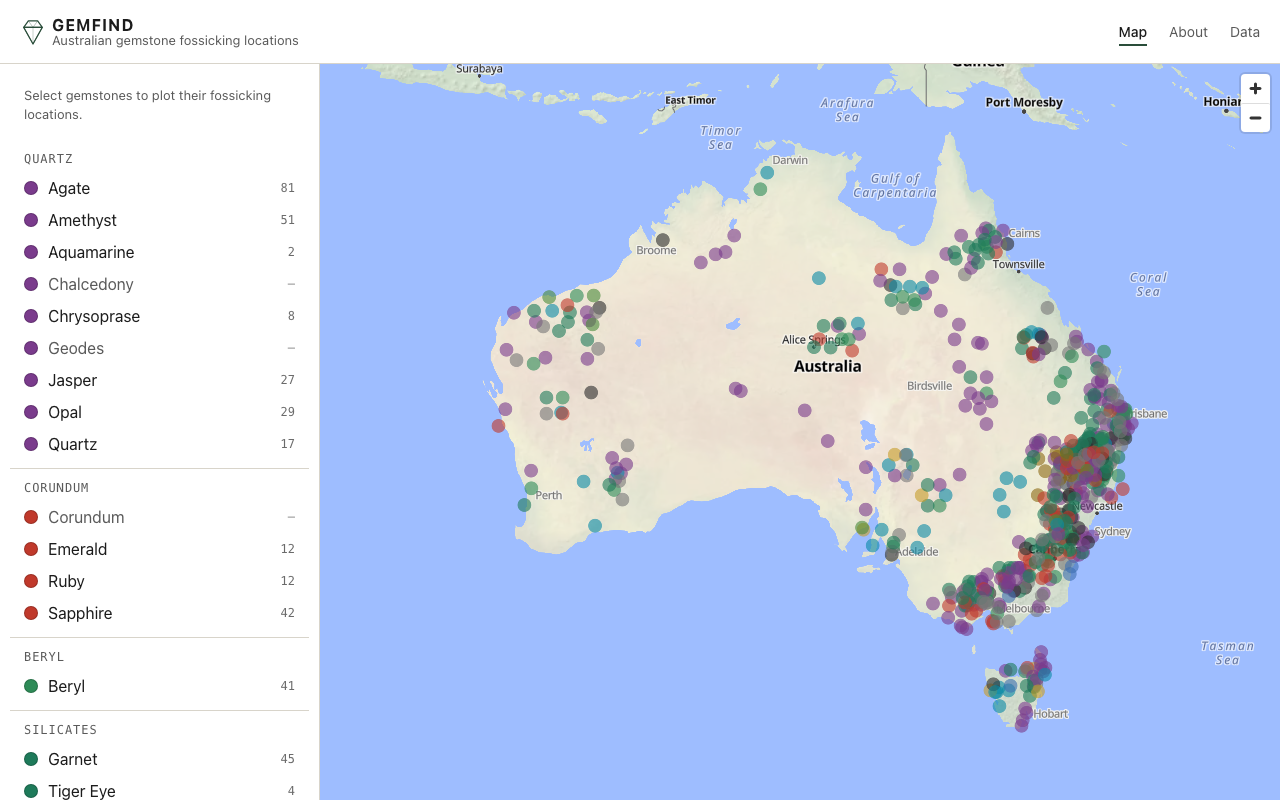The height and width of the screenshot is (800, 1280).
Task: Click the Gulf of Carpentaria label
Action: click(895, 185)
